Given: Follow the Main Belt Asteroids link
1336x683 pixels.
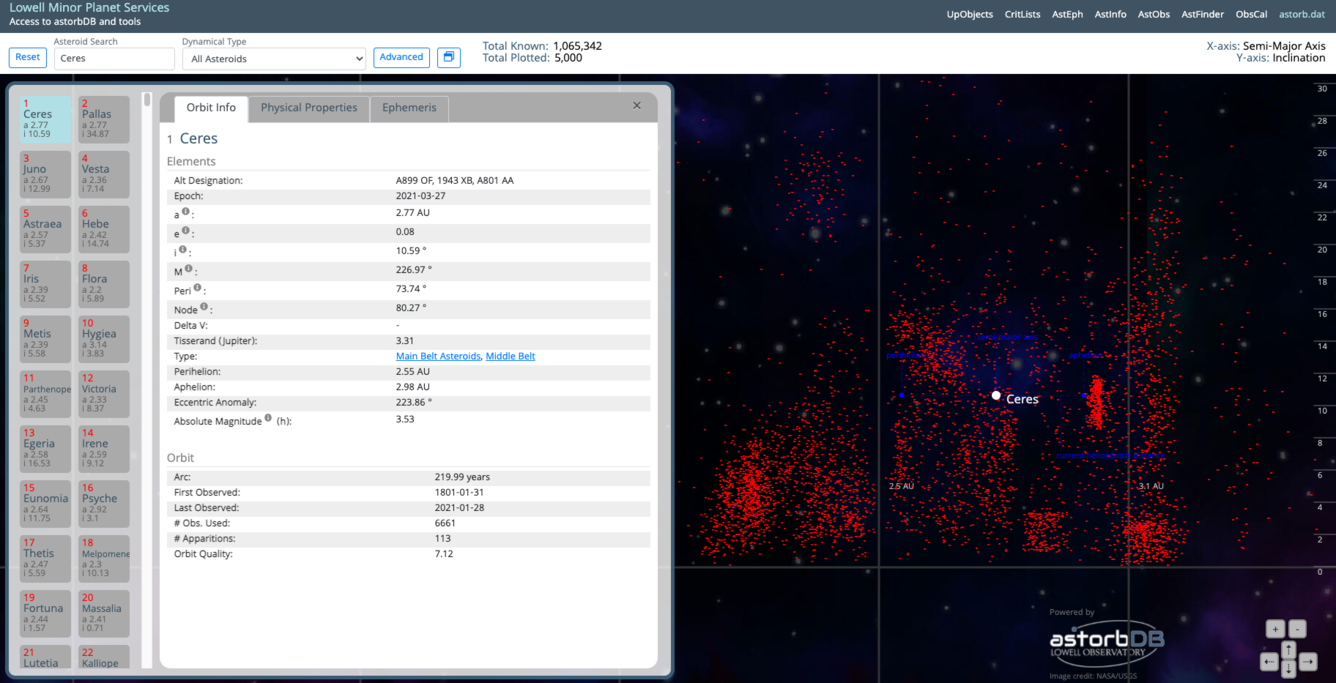Looking at the screenshot, I should click(437, 355).
